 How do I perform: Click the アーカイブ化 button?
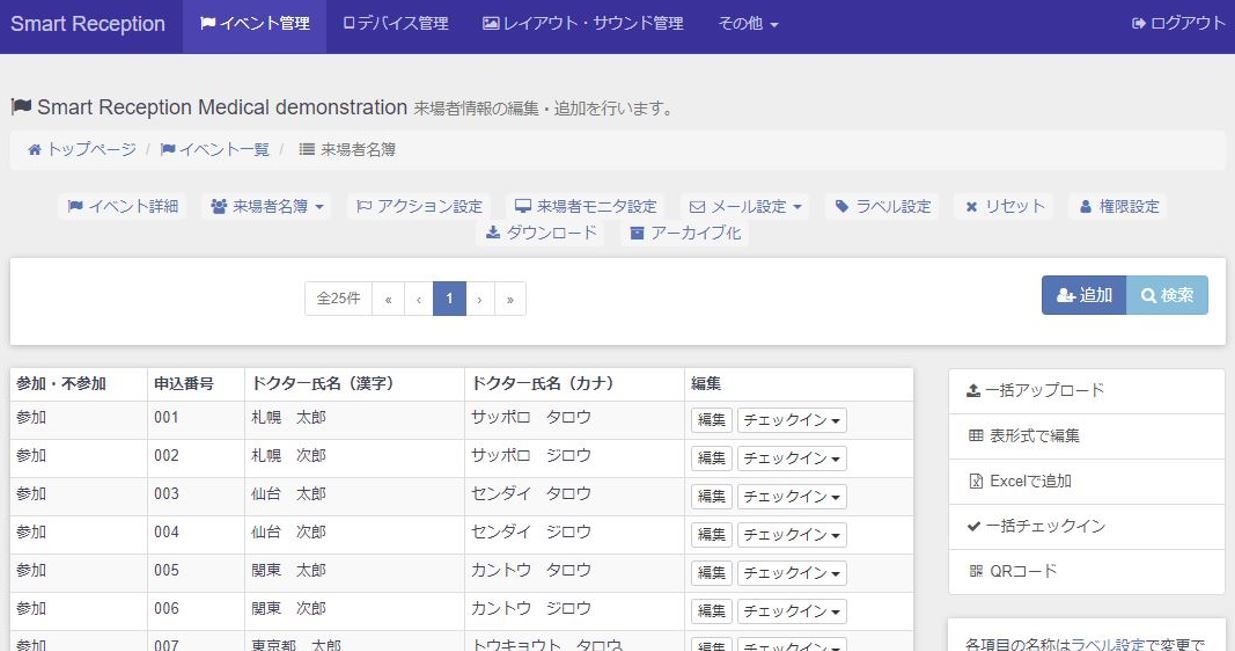(685, 233)
